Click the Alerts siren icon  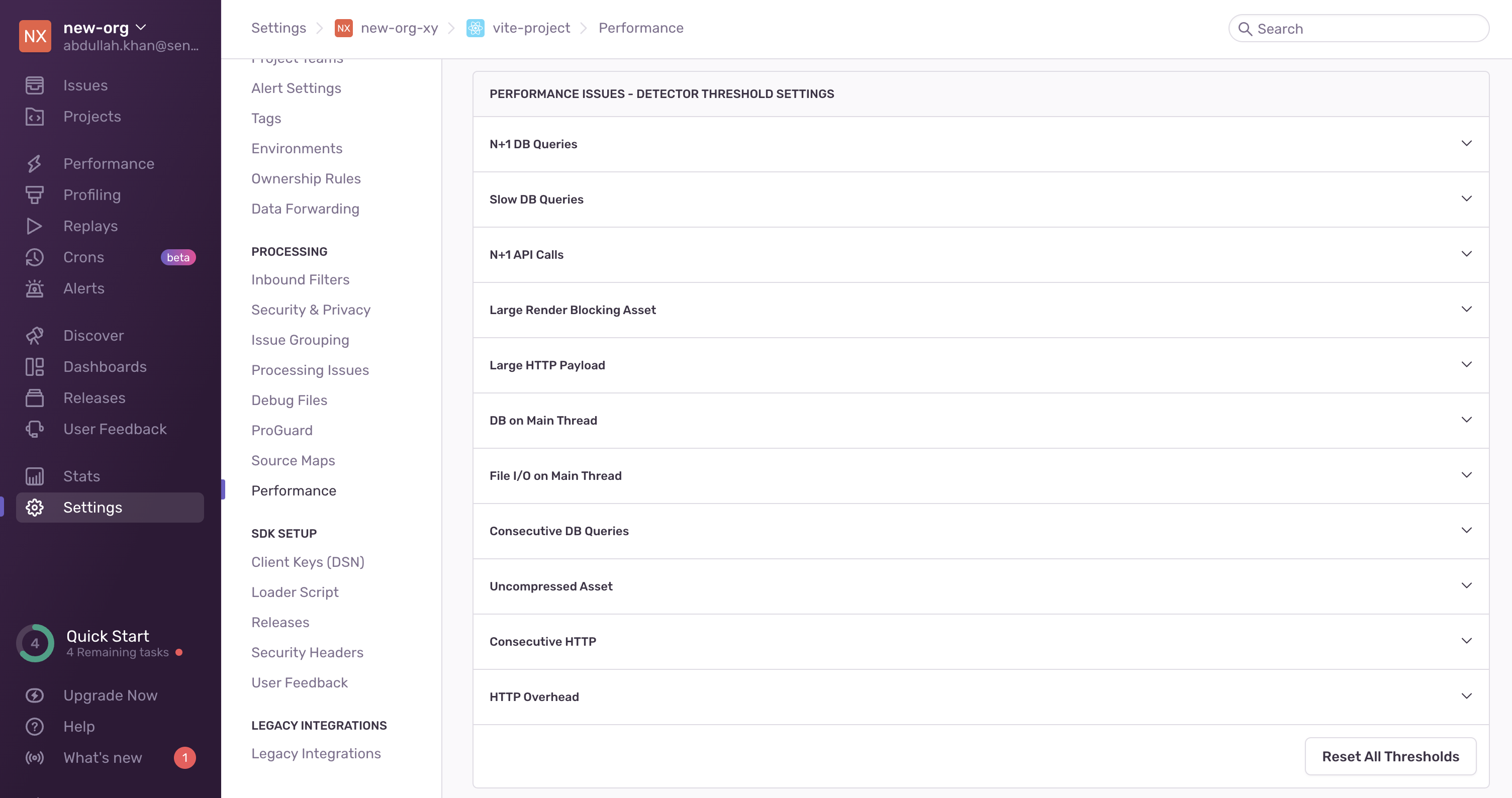(x=34, y=288)
